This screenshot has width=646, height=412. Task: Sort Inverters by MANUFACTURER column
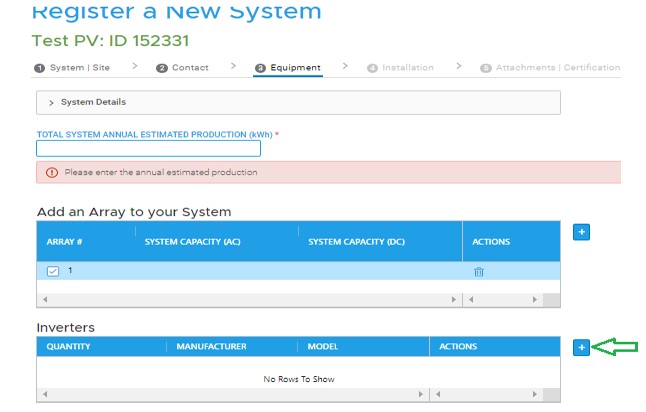click(211, 347)
